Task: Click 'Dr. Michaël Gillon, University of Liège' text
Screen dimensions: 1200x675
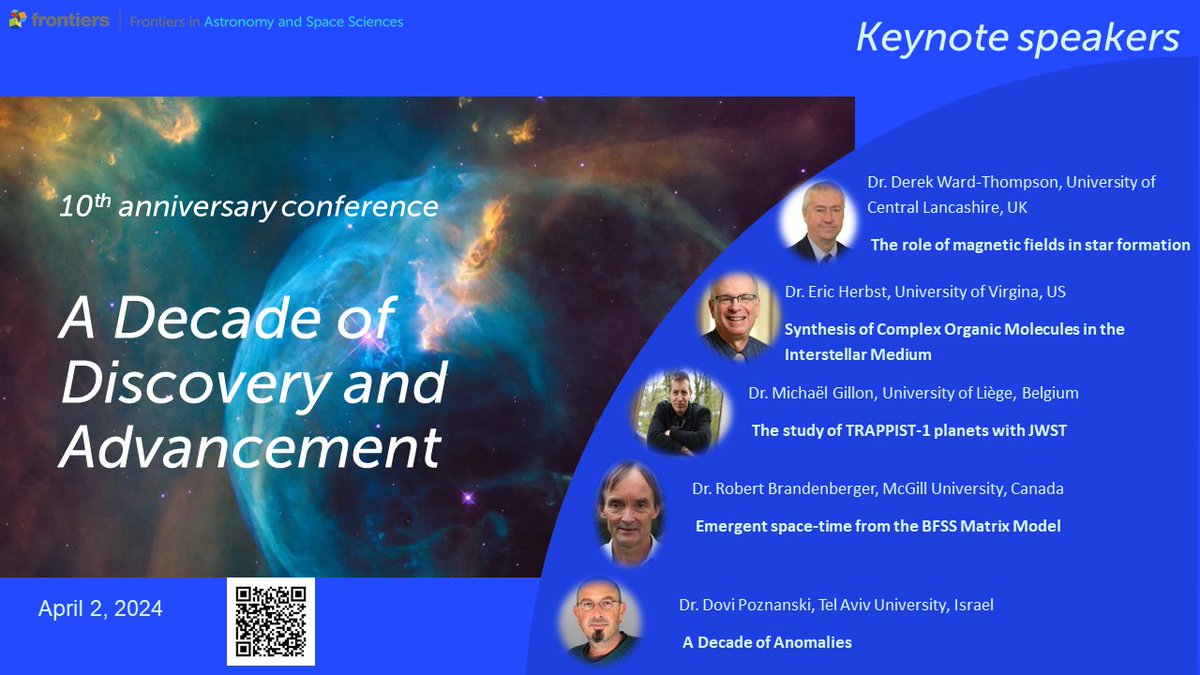Action: (913, 393)
